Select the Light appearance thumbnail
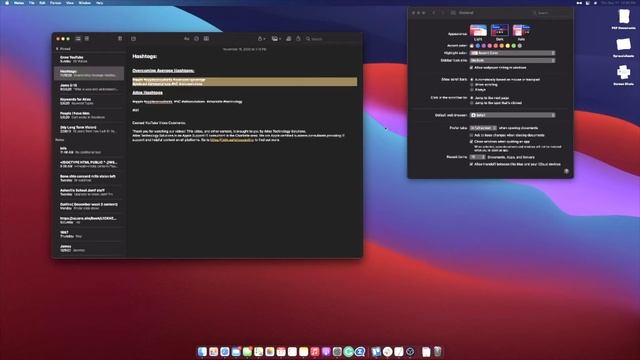Viewport: 640px width, 360px height. (478, 30)
